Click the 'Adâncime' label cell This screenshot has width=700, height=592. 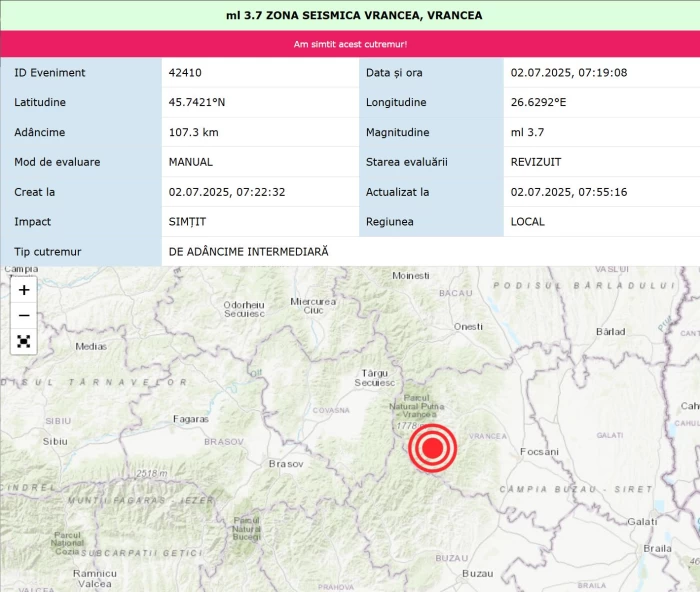click(81, 132)
